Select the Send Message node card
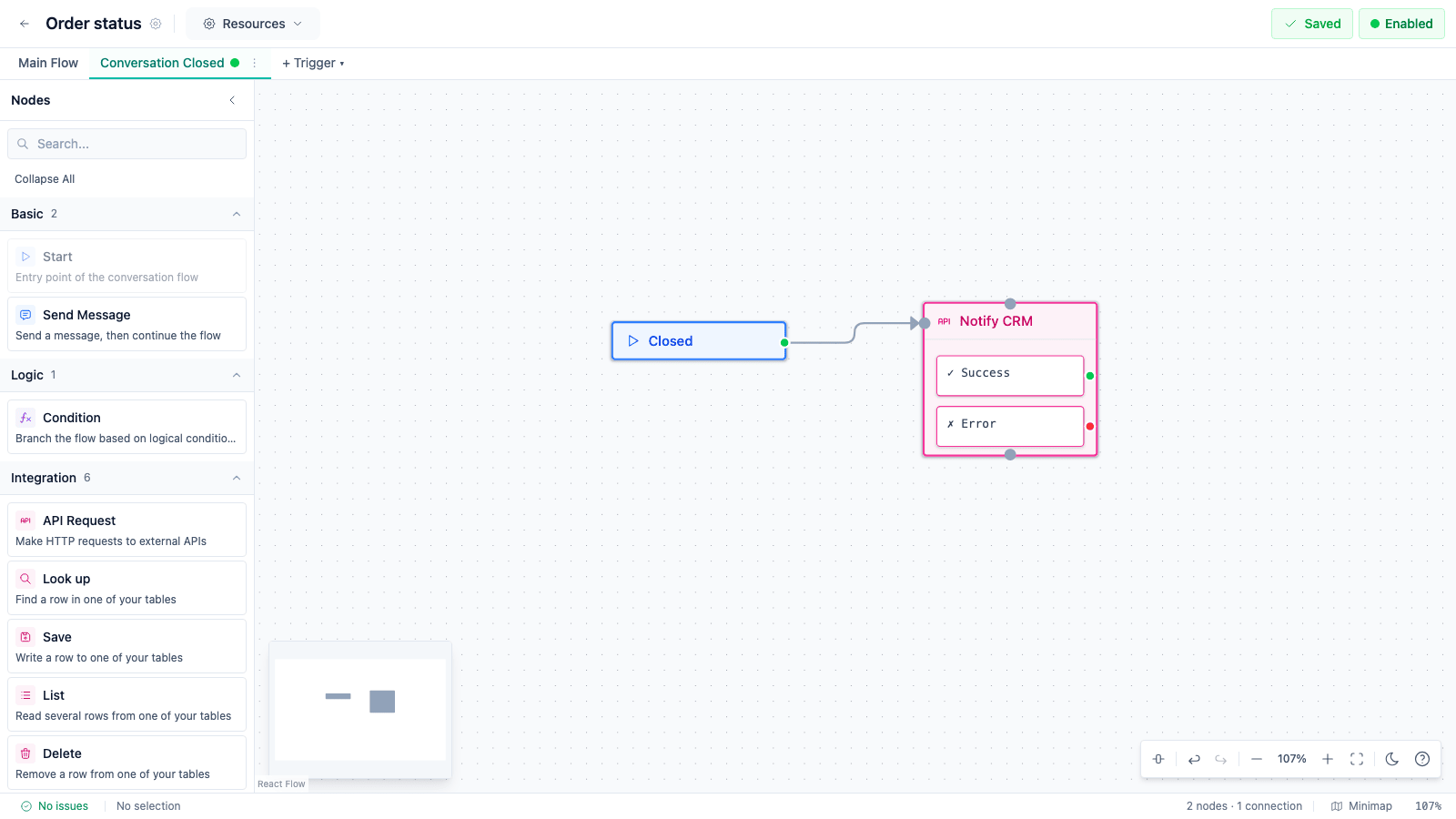The width and height of the screenshot is (1456, 819). [126, 324]
